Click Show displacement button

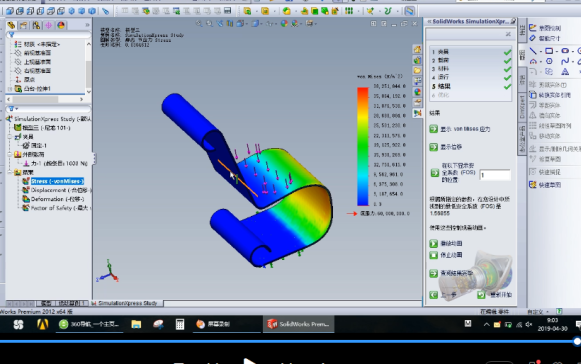pos(434,147)
